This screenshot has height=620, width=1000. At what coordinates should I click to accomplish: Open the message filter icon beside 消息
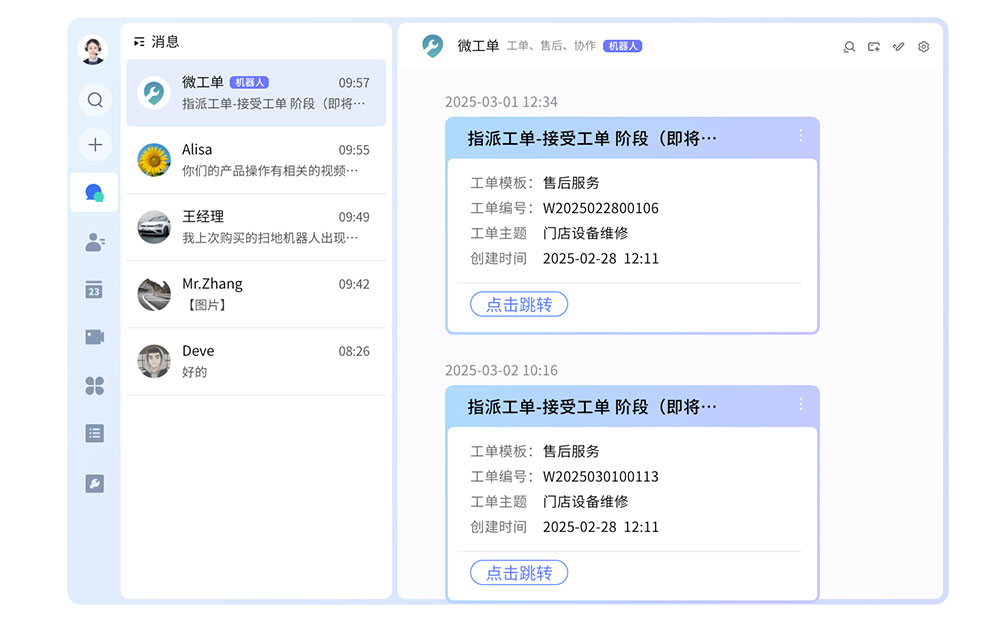click(x=139, y=40)
